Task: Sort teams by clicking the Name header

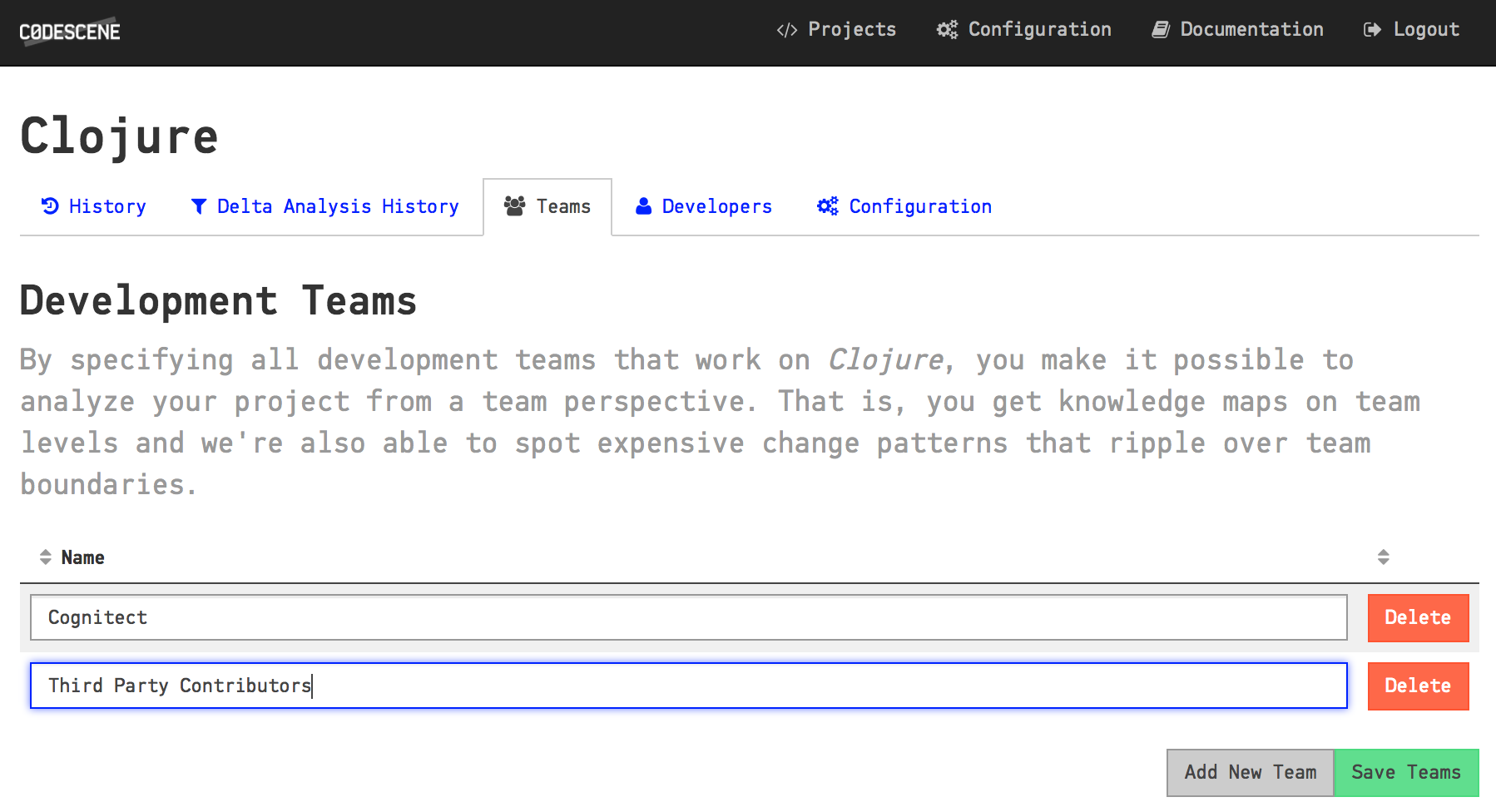Action: [81, 557]
